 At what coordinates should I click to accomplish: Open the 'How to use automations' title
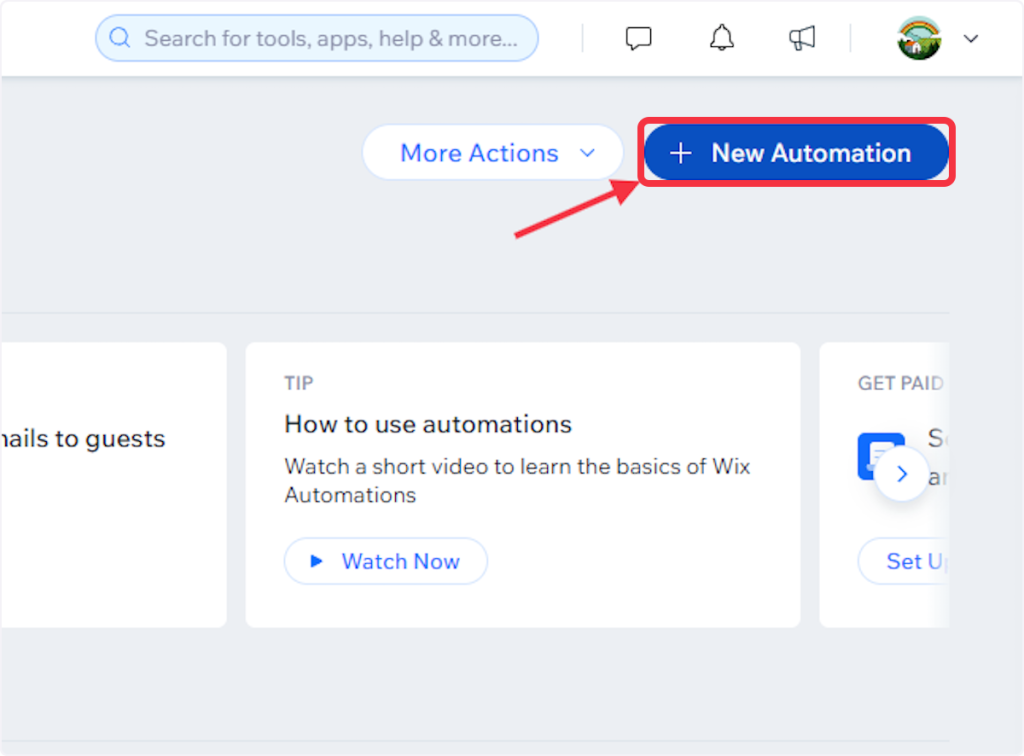point(428,424)
